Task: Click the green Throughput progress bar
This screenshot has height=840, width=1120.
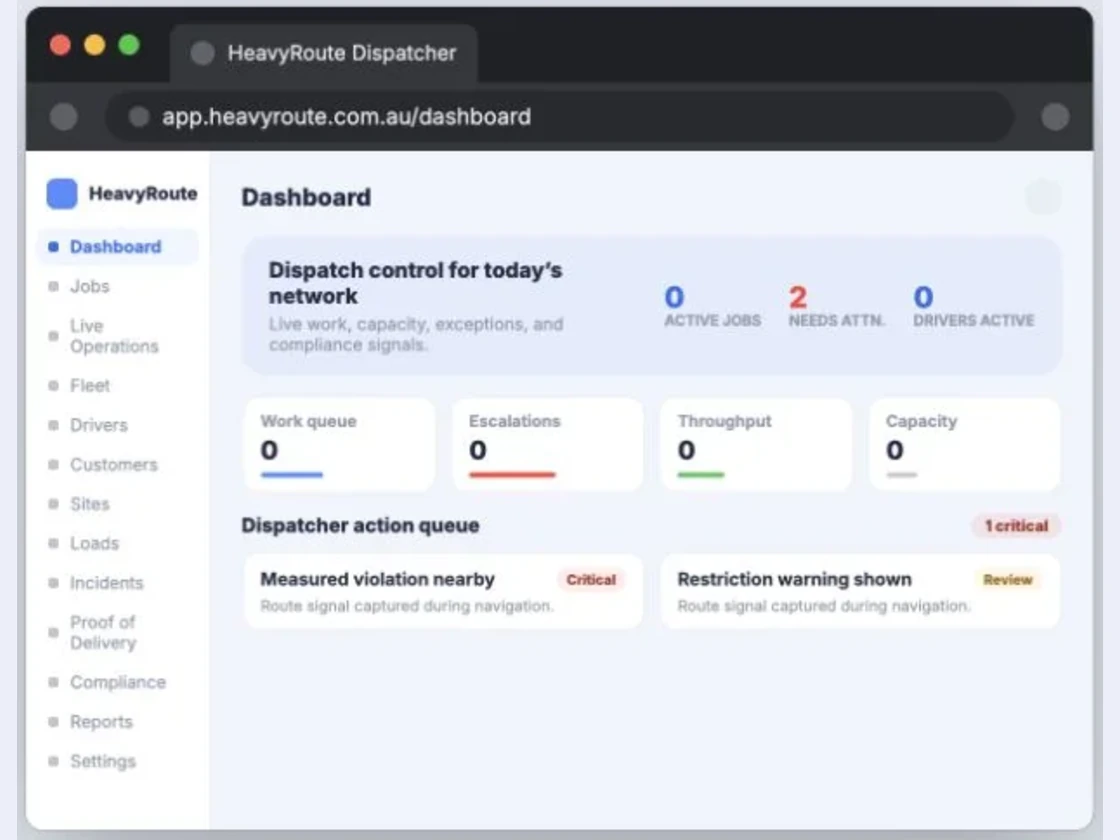Action: coord(701,474)
